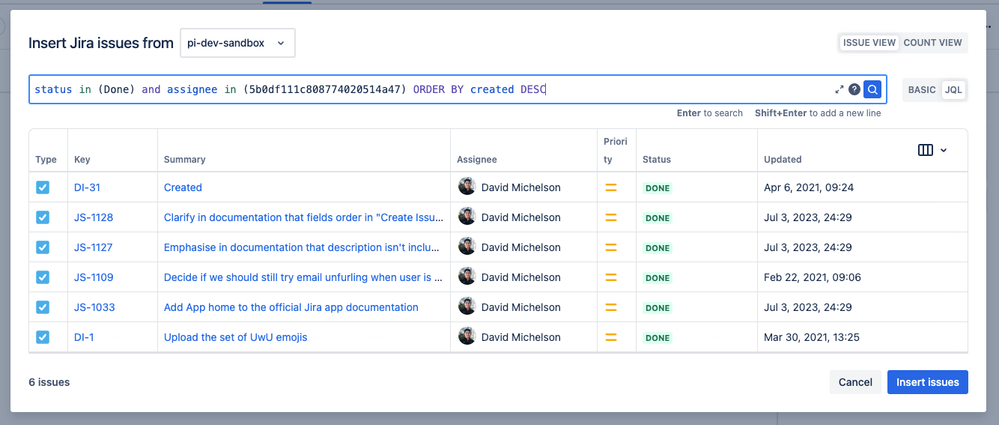
Task: Click assignee avatar in JS-1109 row
Action: pyautogui.click(x=467, y=276)
